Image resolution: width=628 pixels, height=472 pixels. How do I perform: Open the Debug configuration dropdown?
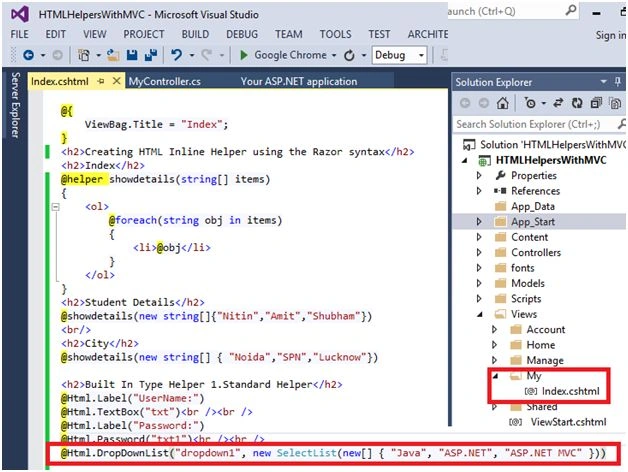[x=399, y=55]
